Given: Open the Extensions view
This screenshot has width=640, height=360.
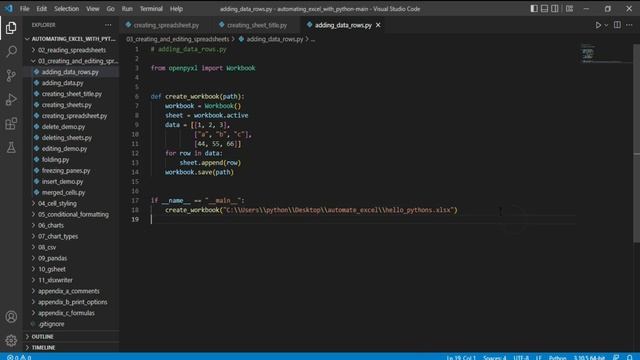Looking at the screenshot, I should point(11,123).
